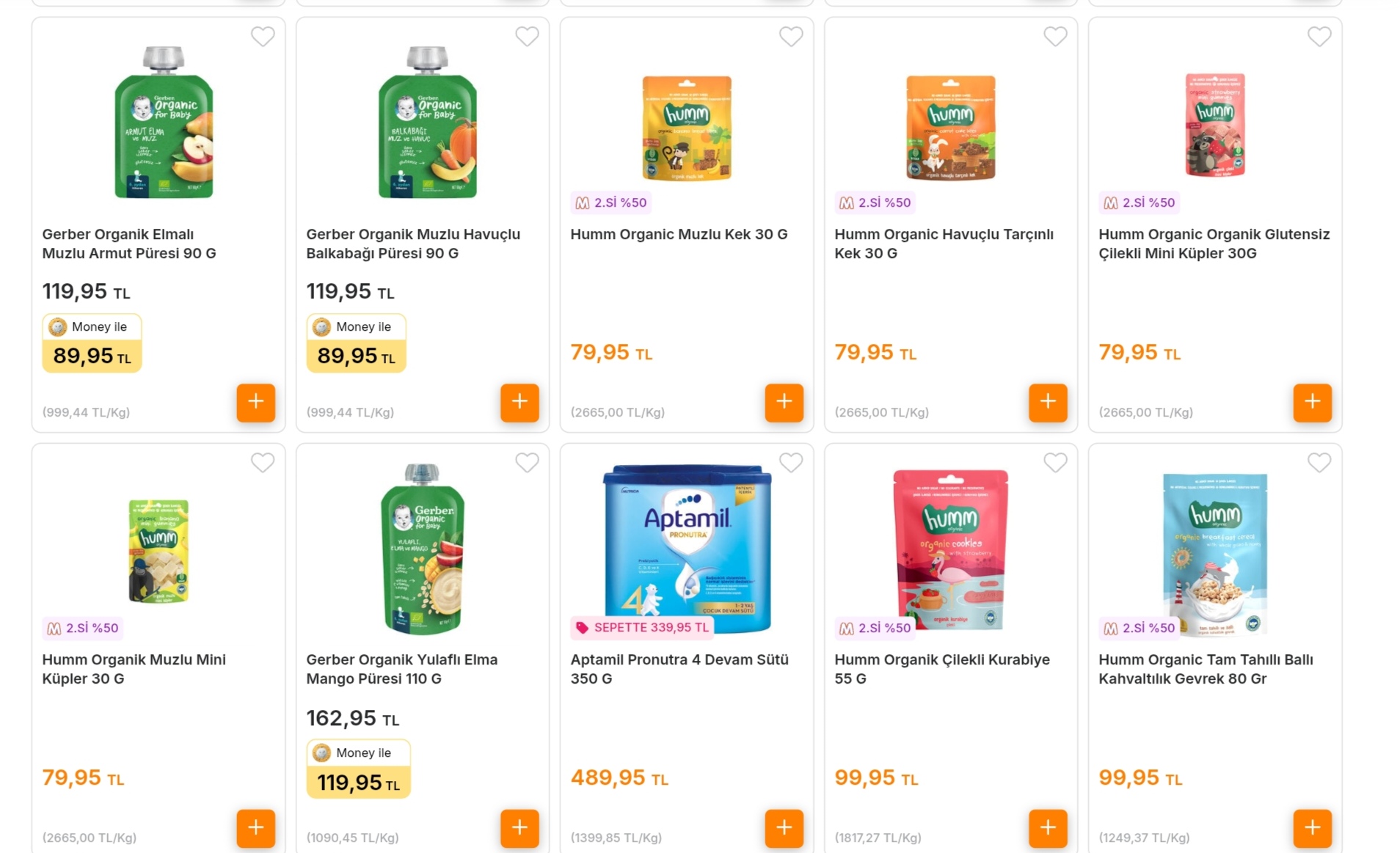Click the SEPETTE 339,95 TL discount badge

[x=642, y=628]
